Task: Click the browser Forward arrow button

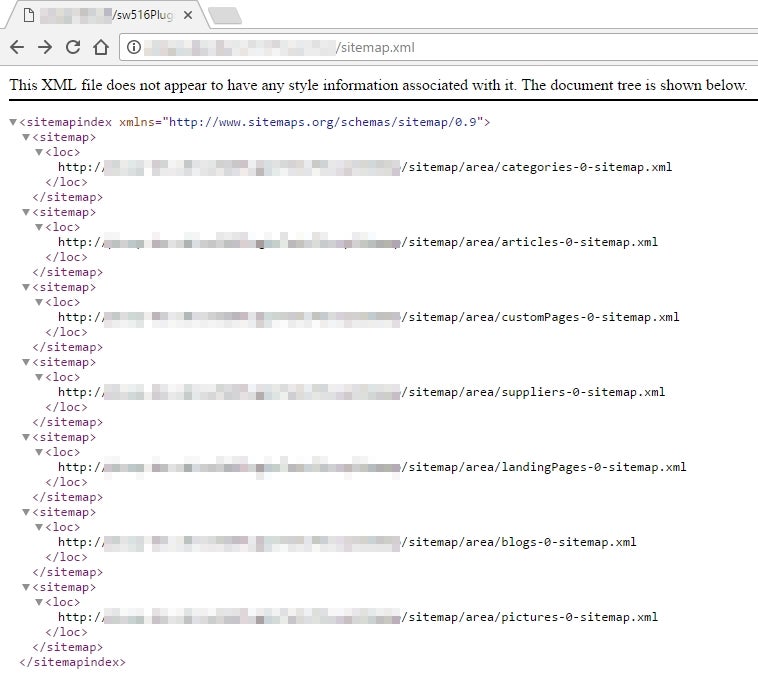Action: [45, 47]
